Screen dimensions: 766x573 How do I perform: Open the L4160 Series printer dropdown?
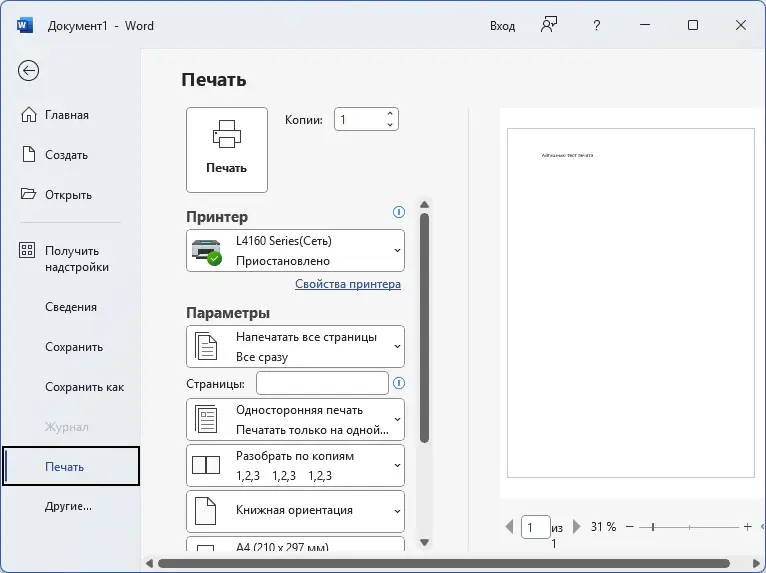(295, 251)
